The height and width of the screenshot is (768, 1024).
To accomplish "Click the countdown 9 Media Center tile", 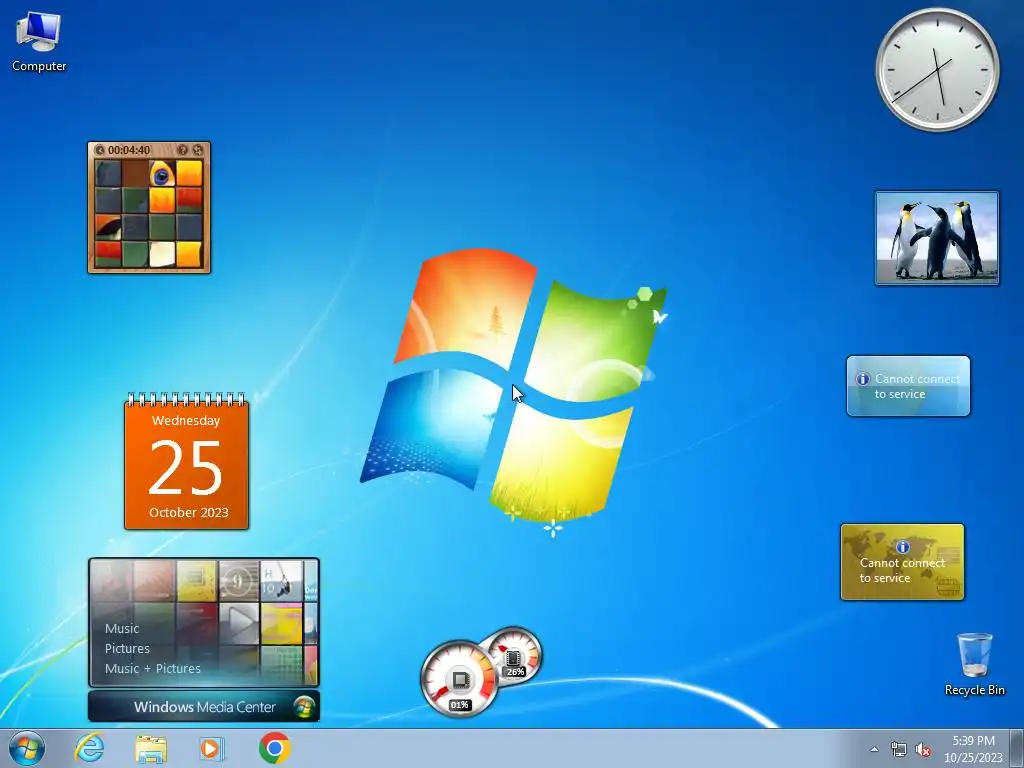I will (x=239, y=581).
